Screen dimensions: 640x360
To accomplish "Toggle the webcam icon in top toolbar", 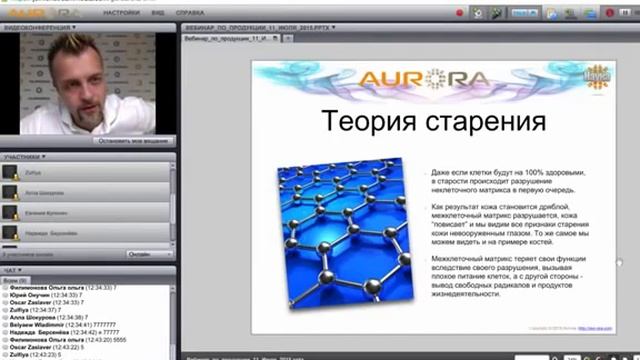I will [478, 13].
